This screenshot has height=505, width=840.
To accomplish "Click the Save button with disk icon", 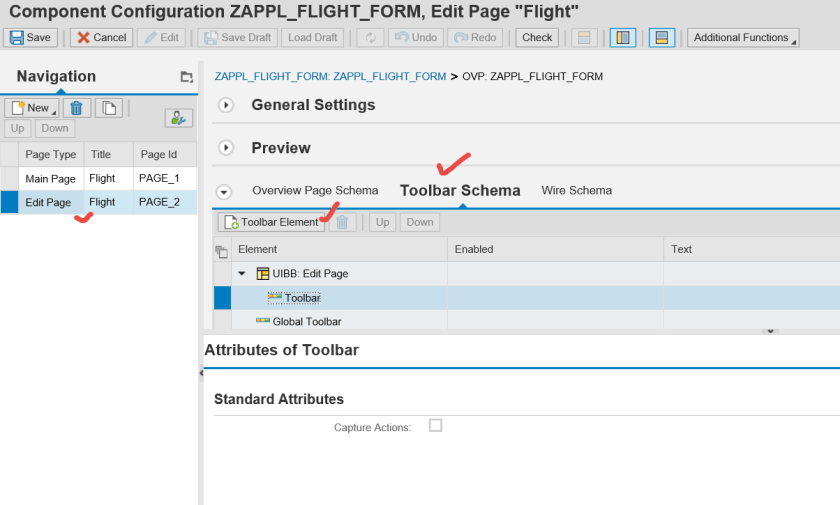I will pyautogui.click(x=30, y=37).
